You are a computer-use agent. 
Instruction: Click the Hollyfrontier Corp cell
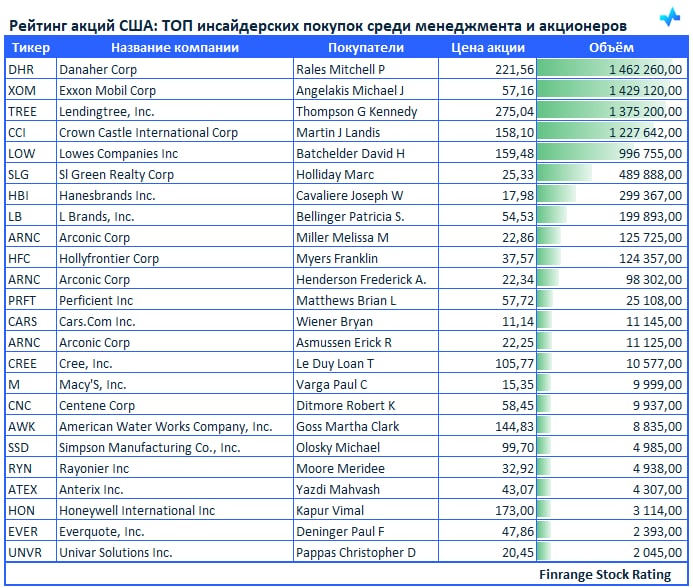click(x=175, y=258)
